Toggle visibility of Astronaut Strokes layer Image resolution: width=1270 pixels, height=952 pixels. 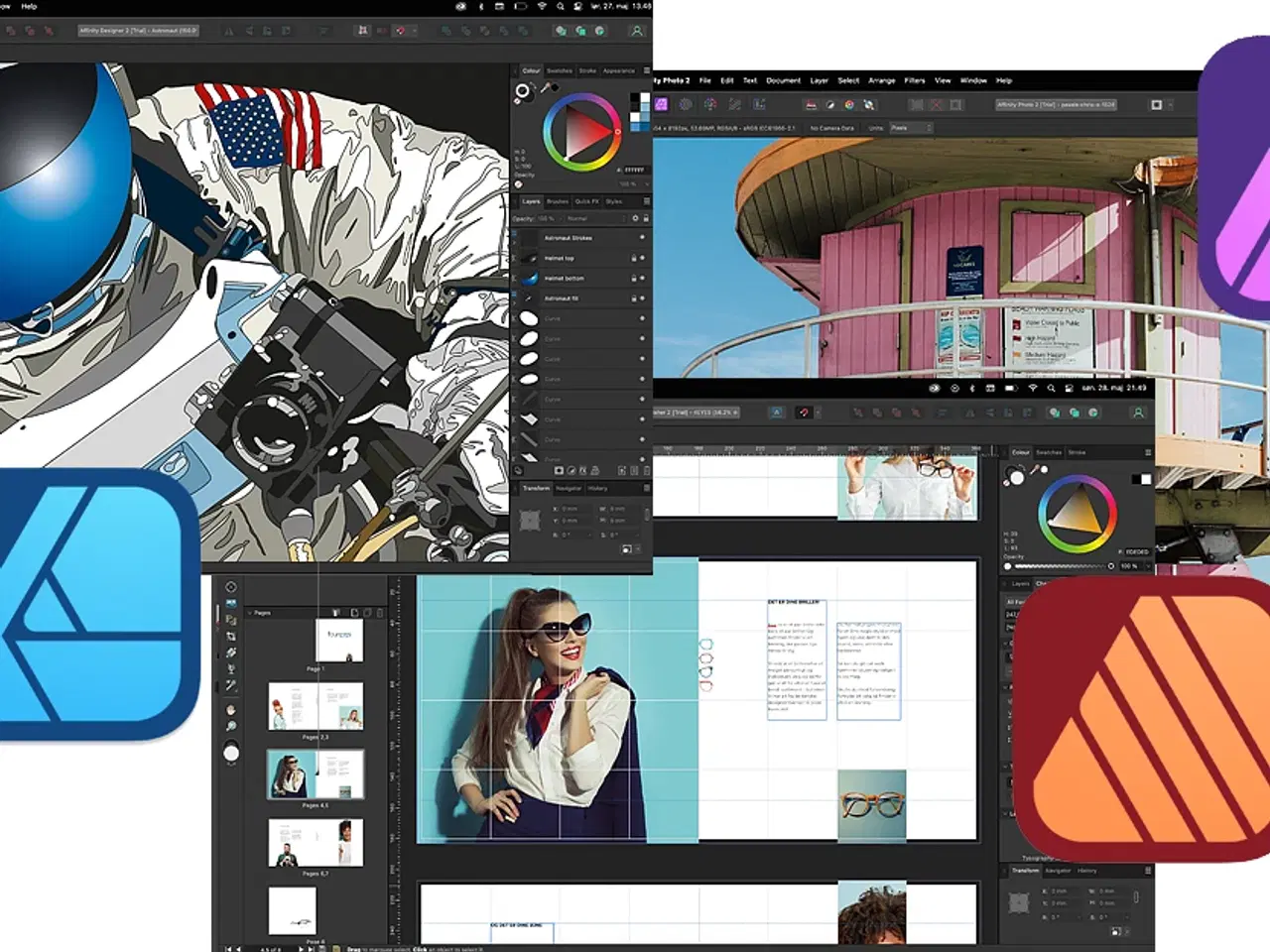[642, 238]
